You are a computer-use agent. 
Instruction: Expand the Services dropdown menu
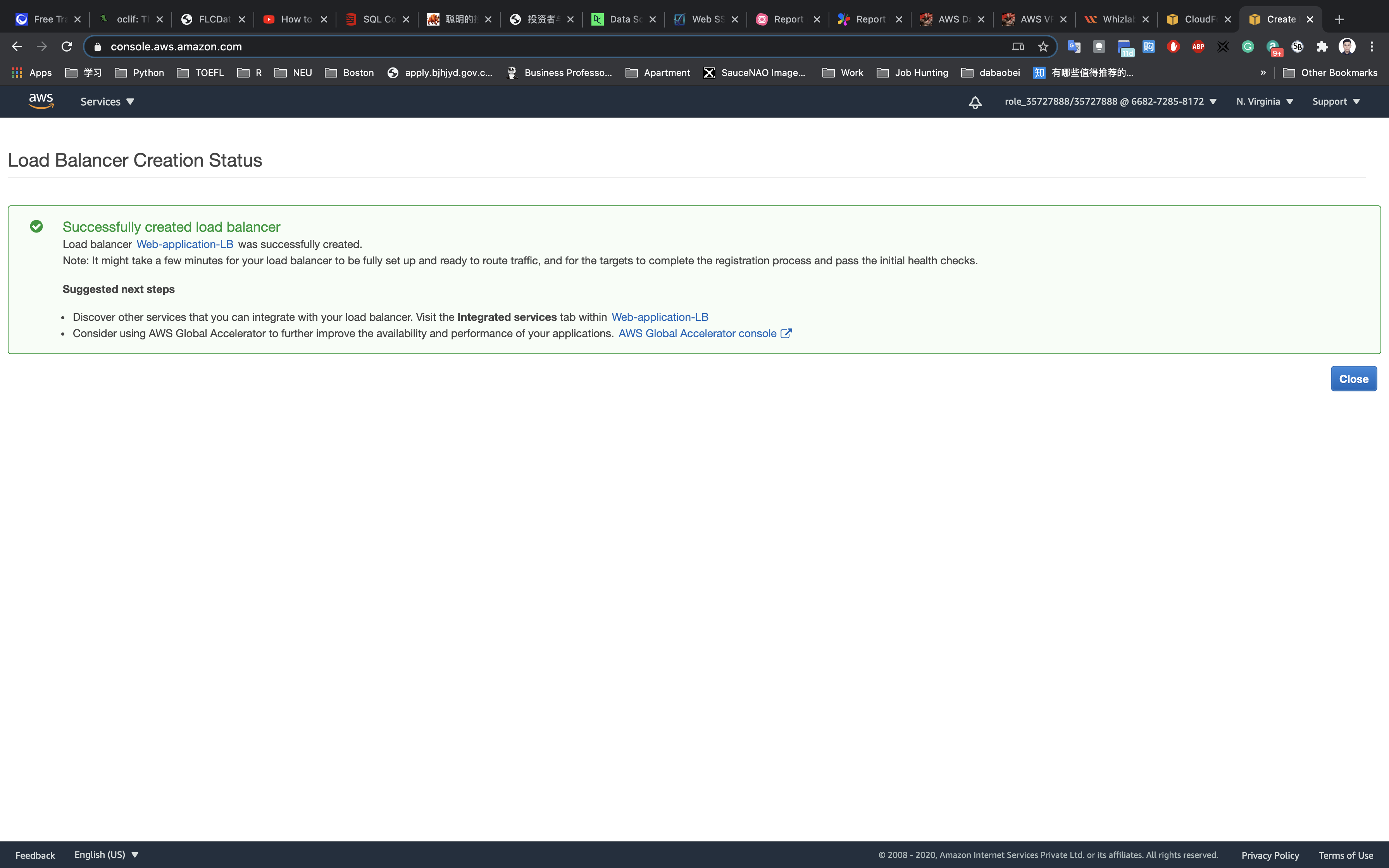click(x=107, y=102)
